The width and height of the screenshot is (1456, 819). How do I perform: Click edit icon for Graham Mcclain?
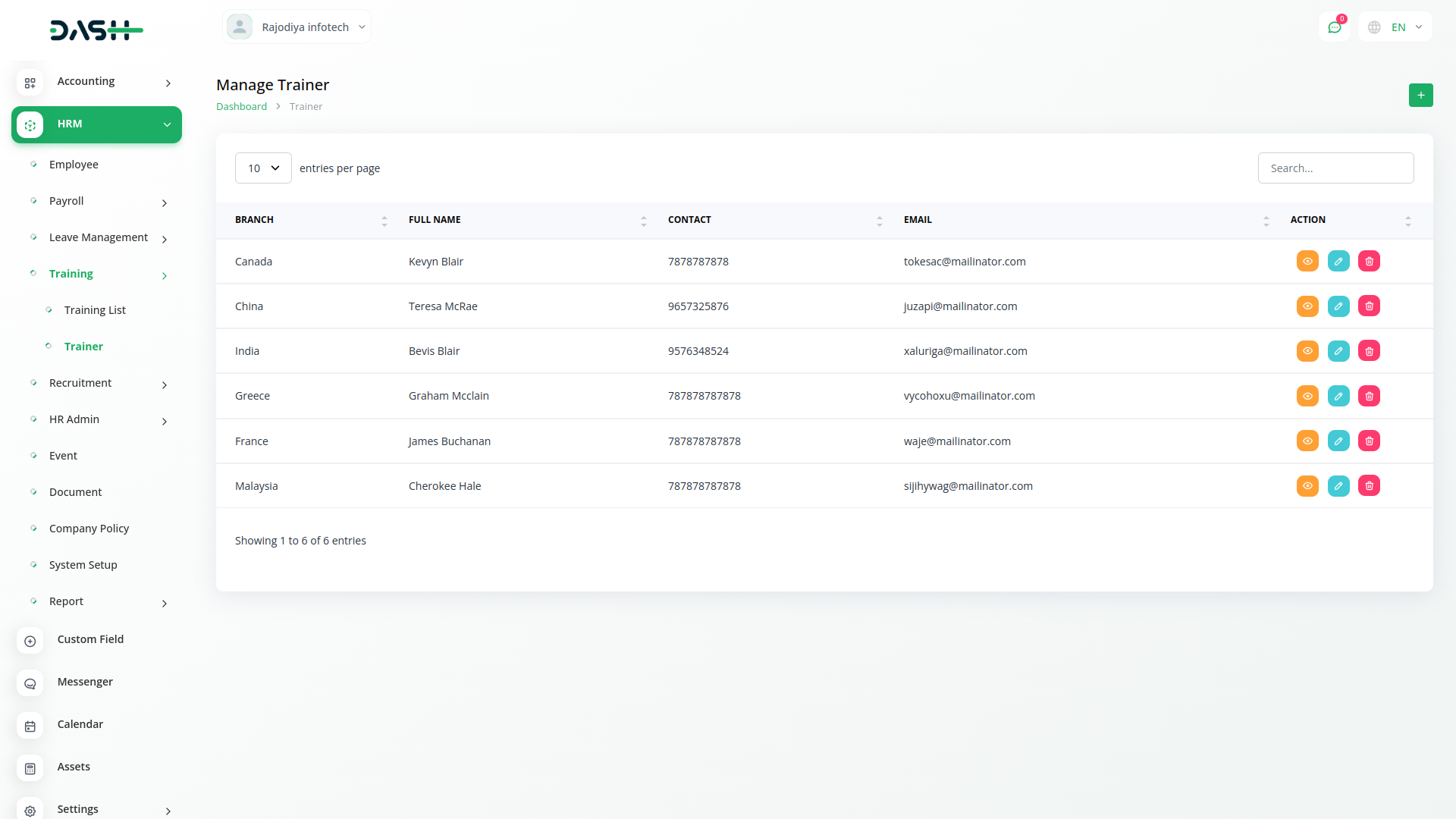tap(1338, 396)
